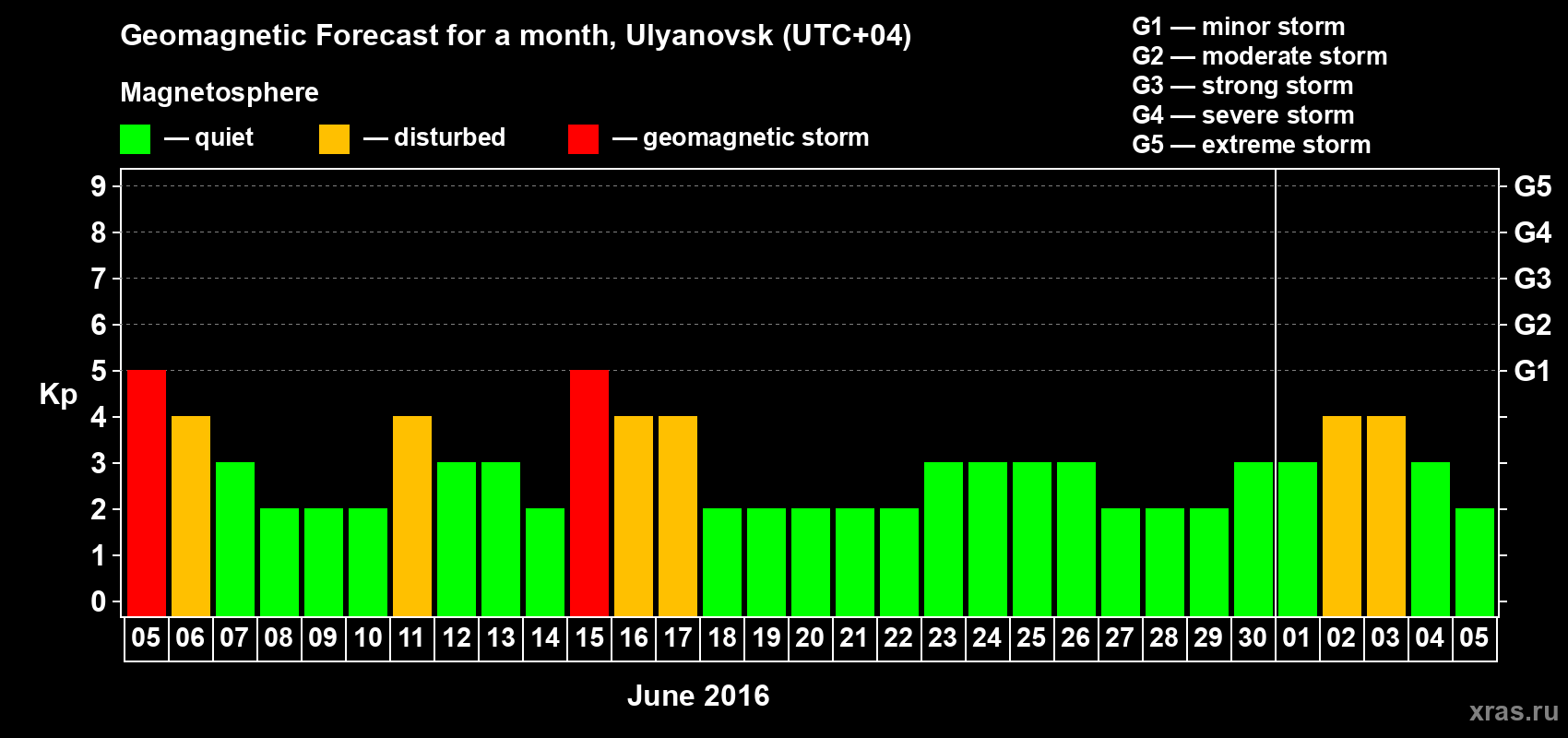1568x738 pixels.
Task: Click the date label 26 on axis
Action: [1075, 637]
